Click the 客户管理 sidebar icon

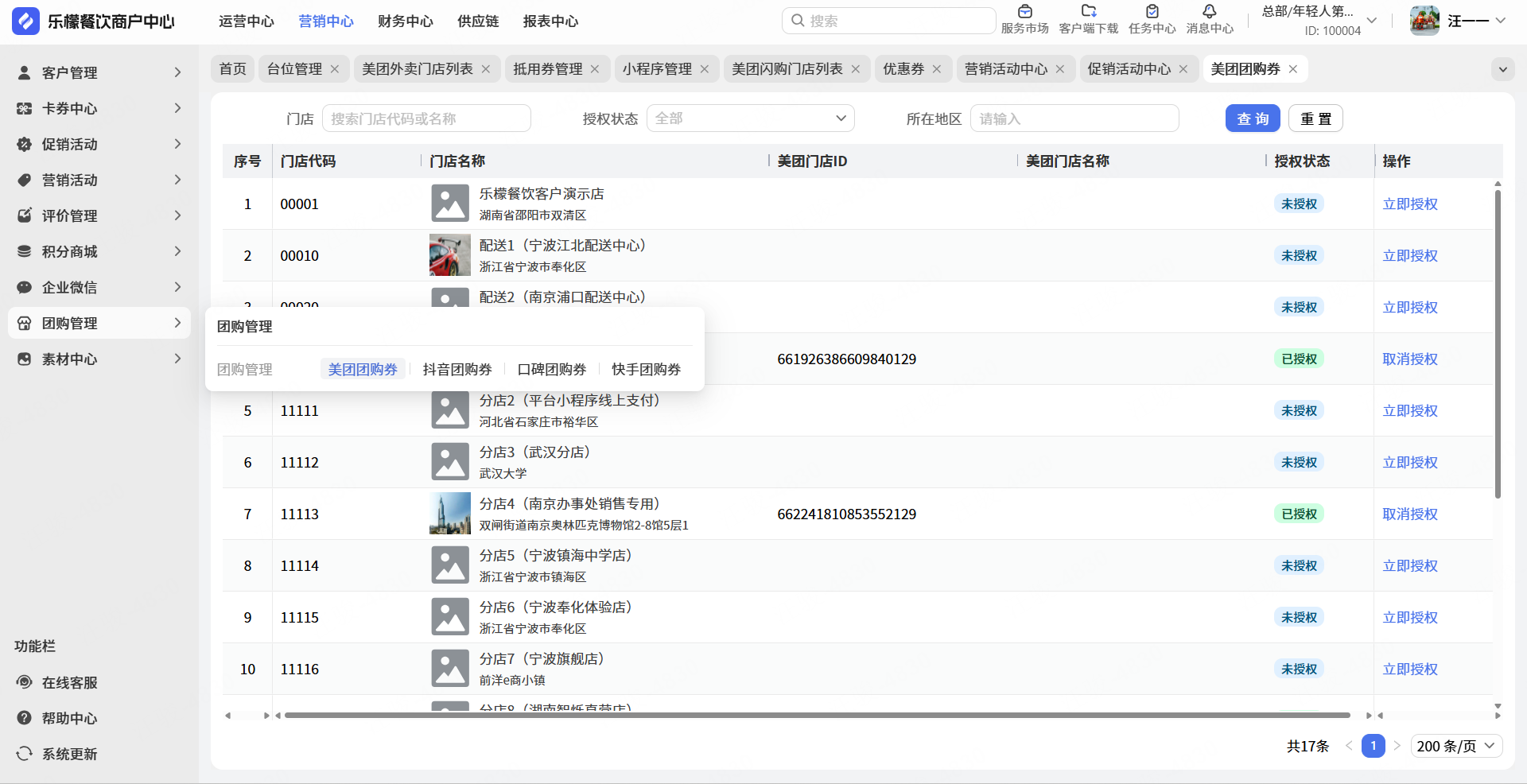tap(25, 72)
